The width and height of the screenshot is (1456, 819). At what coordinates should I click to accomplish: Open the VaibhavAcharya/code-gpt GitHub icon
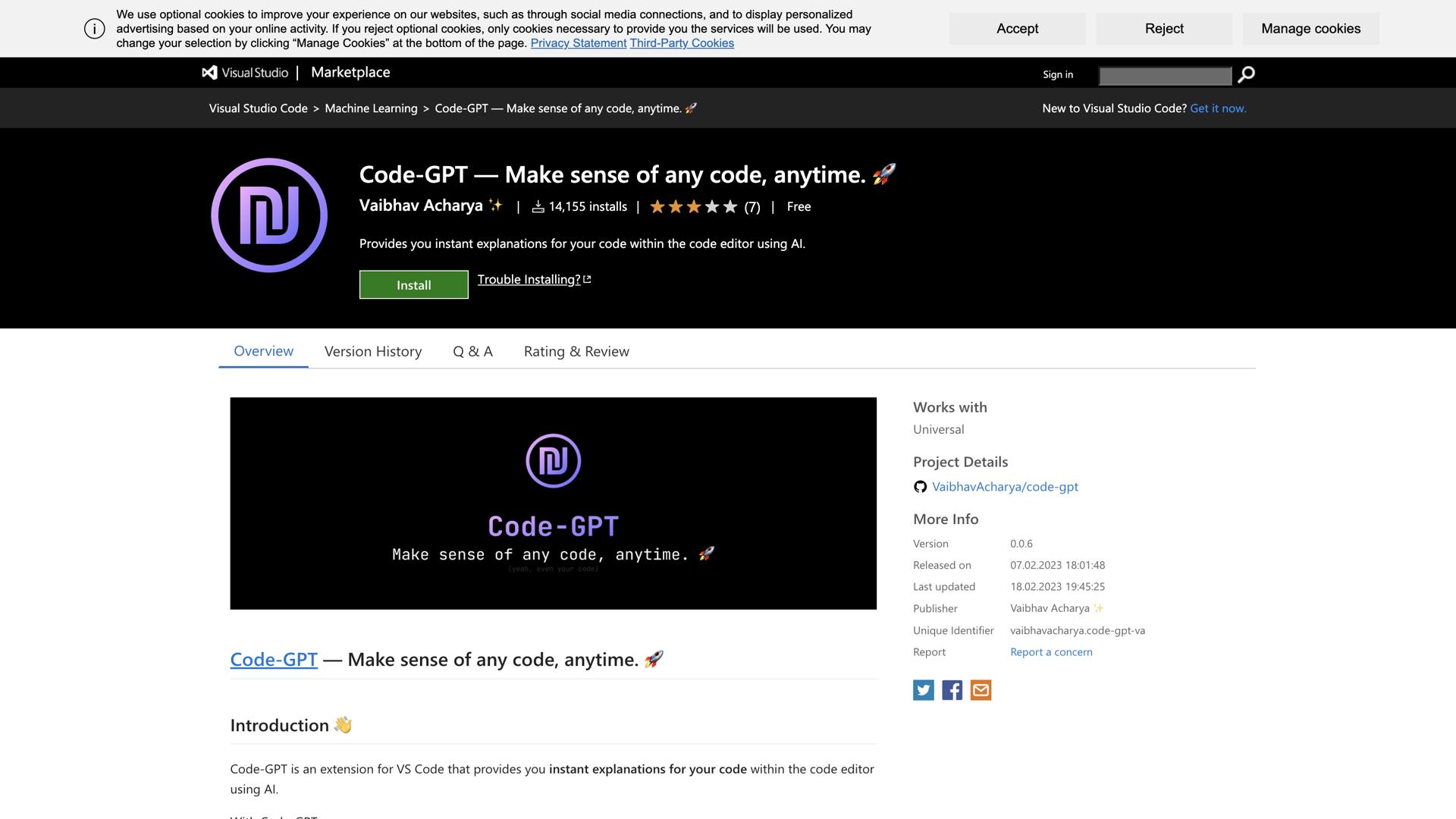919,487
